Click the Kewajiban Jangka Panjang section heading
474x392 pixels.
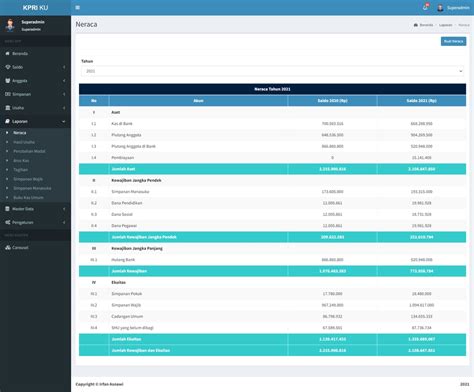[137, 248]
